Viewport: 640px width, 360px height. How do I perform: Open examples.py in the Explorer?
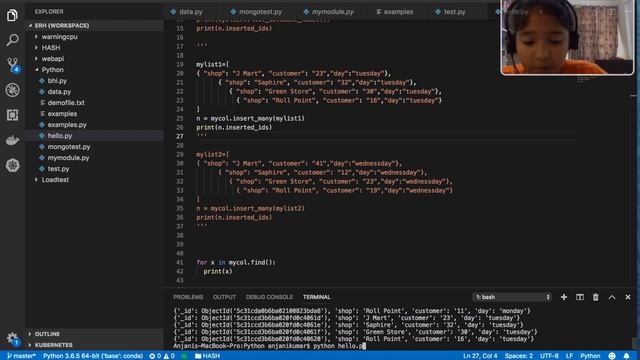(x=67, y=125)
